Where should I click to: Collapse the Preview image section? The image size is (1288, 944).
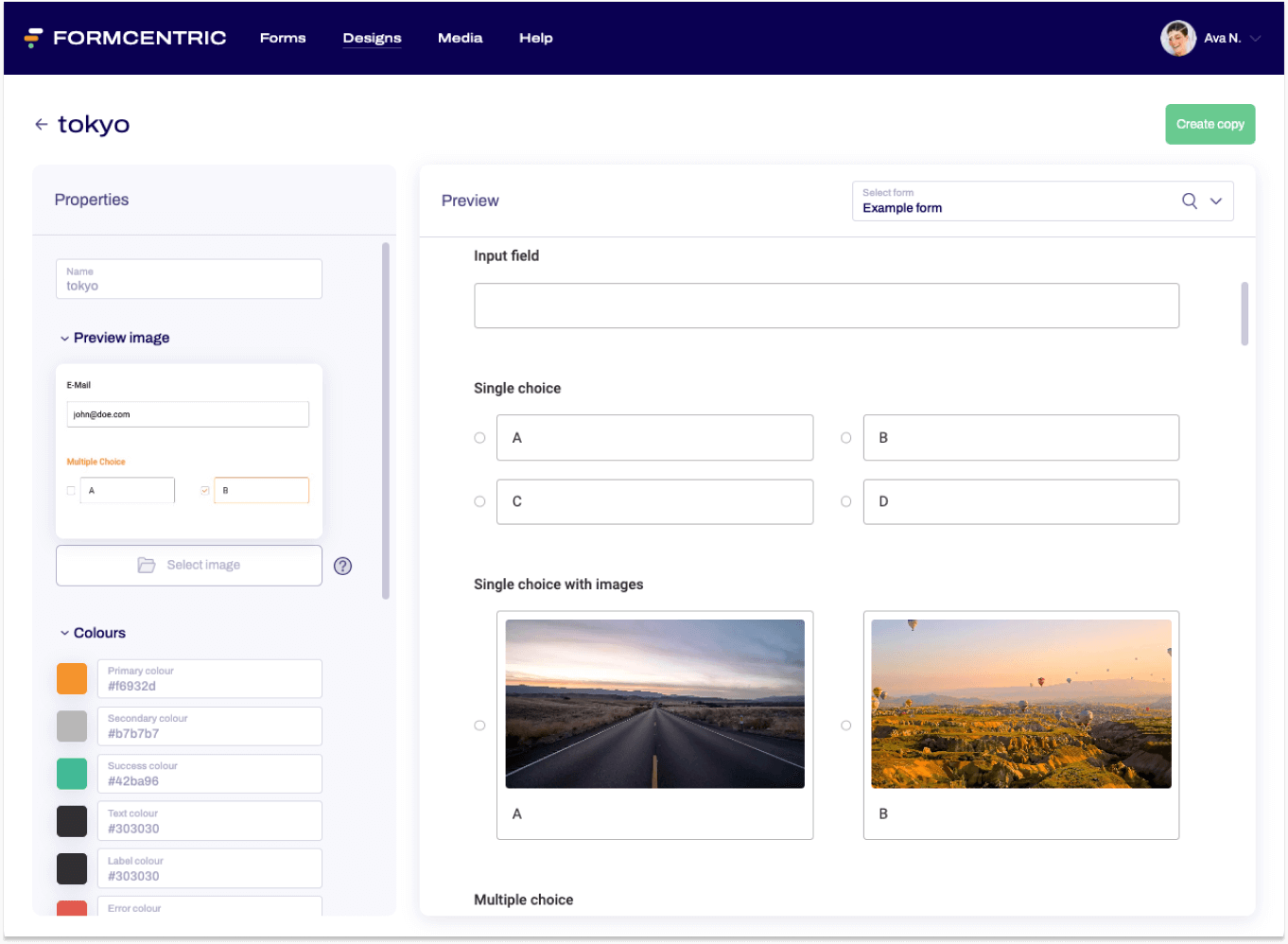click(x=64, y=339)
